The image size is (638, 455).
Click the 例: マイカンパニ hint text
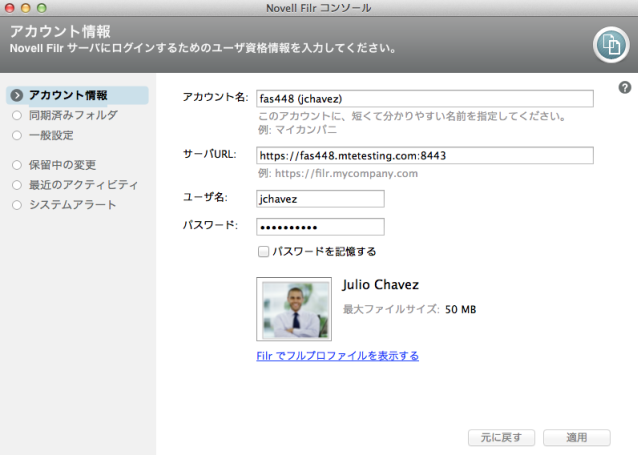tap(297, 130)
